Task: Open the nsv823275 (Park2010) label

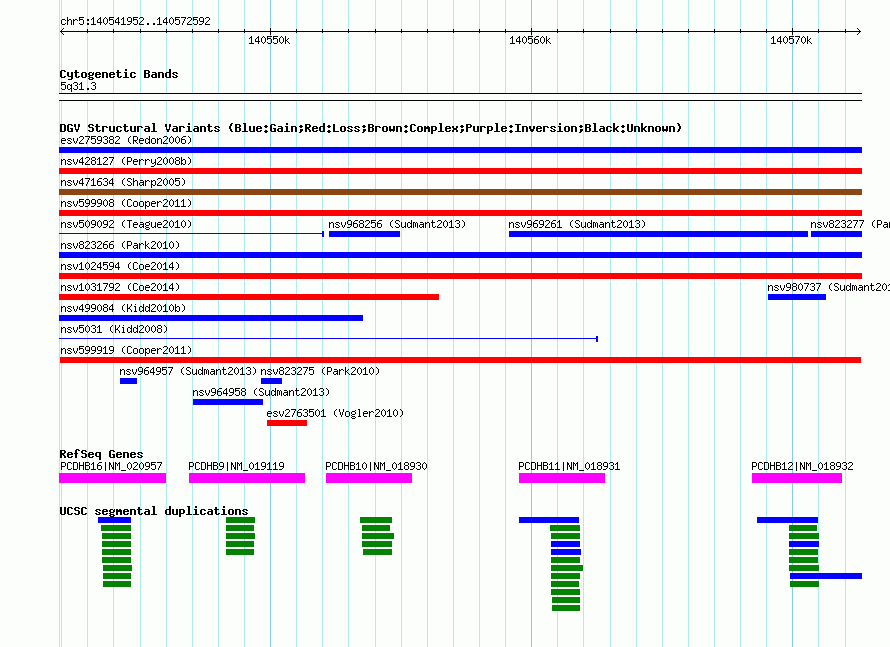Action: tap(320, 371)
